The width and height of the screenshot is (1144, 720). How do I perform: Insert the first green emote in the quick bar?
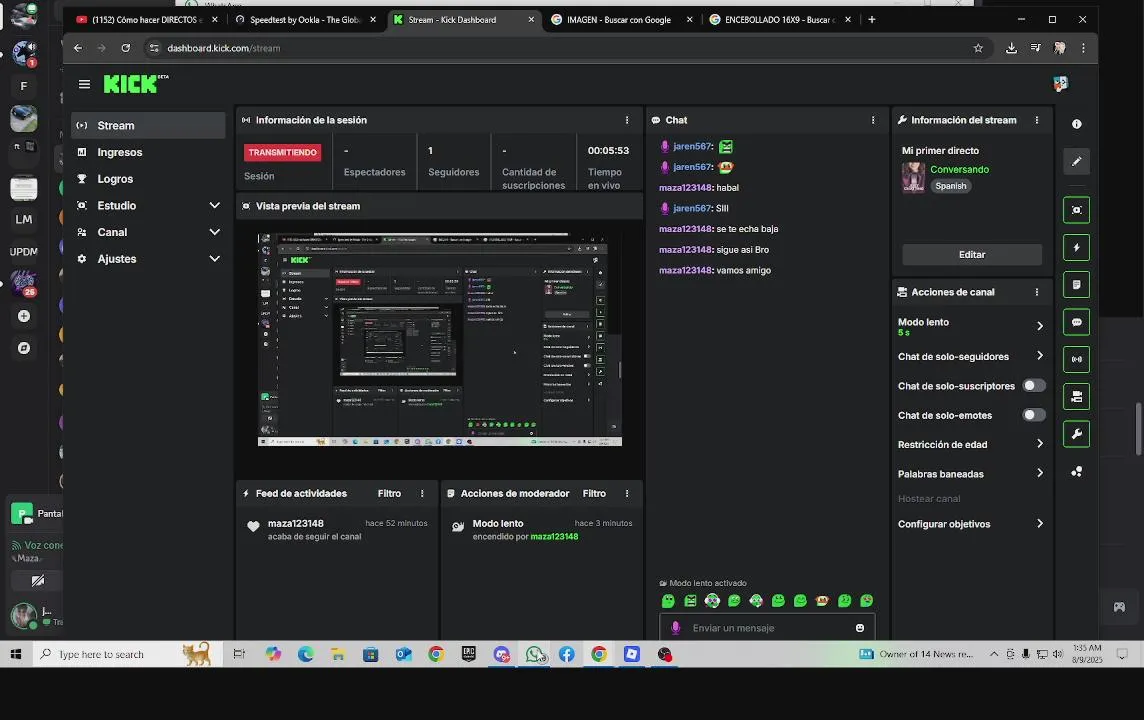click(x=668, y=601)
